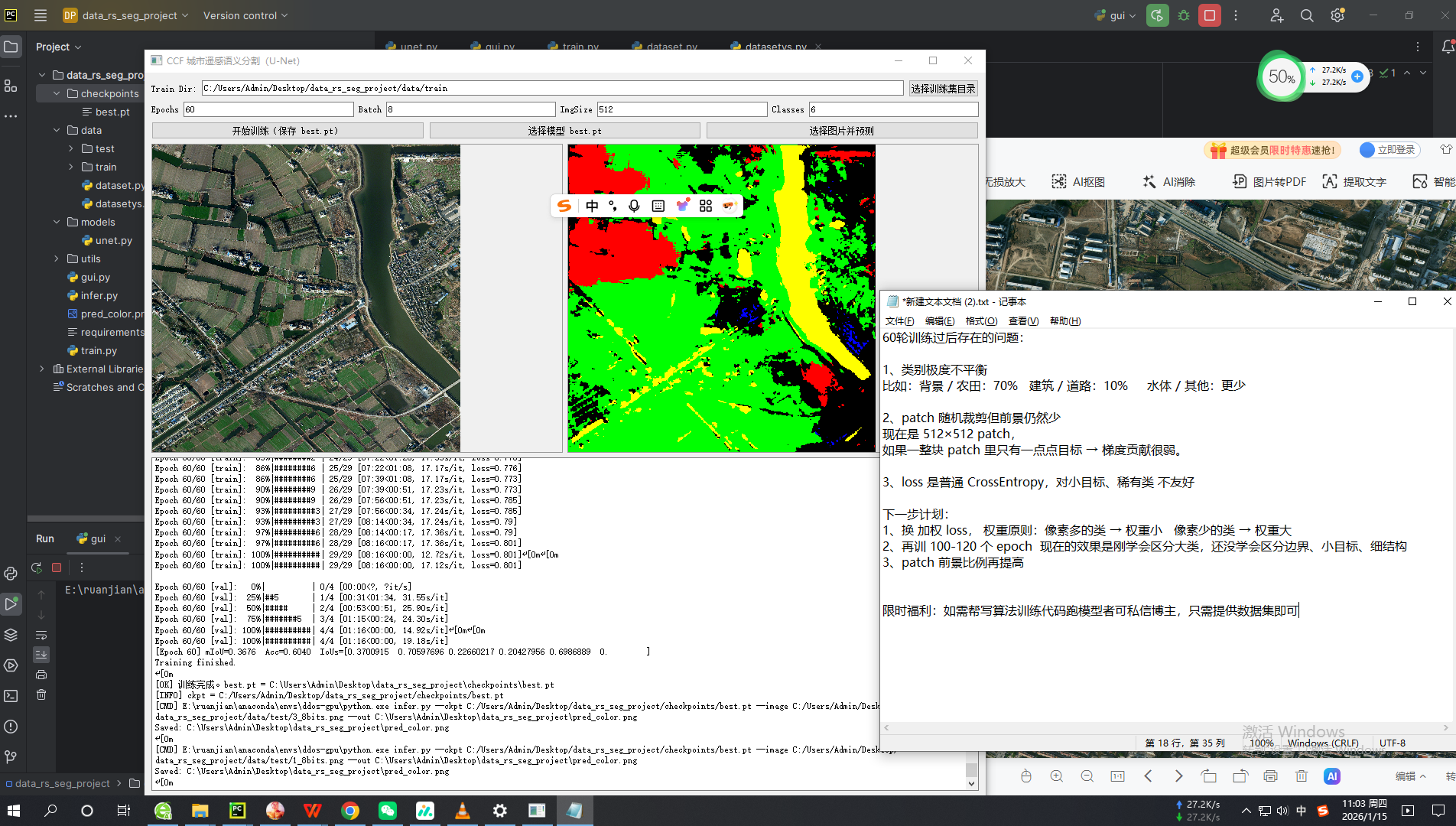Show image at 1:1 actual size
Viewport: 1456px width, 826px height.
tap(1117, 776)
